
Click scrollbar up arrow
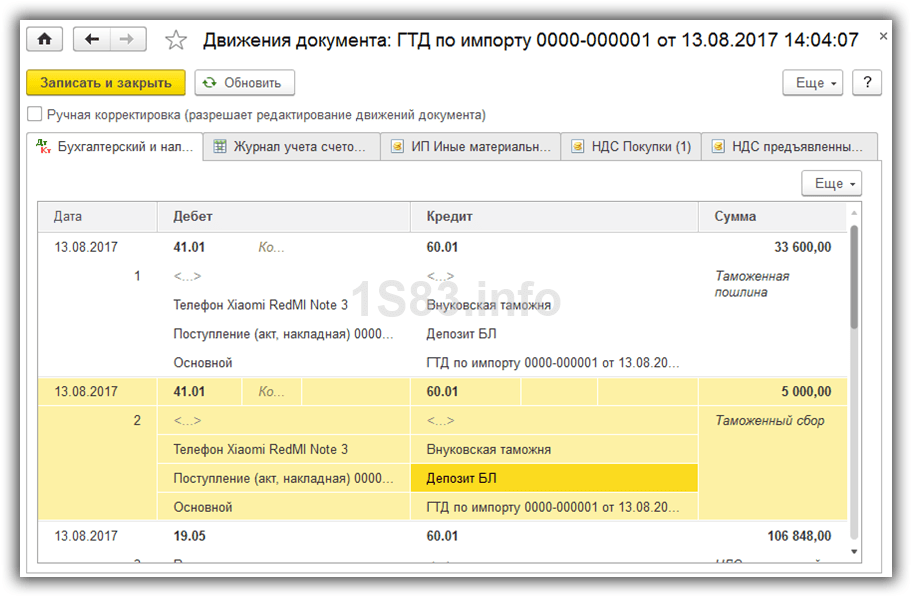coord(854,212)
